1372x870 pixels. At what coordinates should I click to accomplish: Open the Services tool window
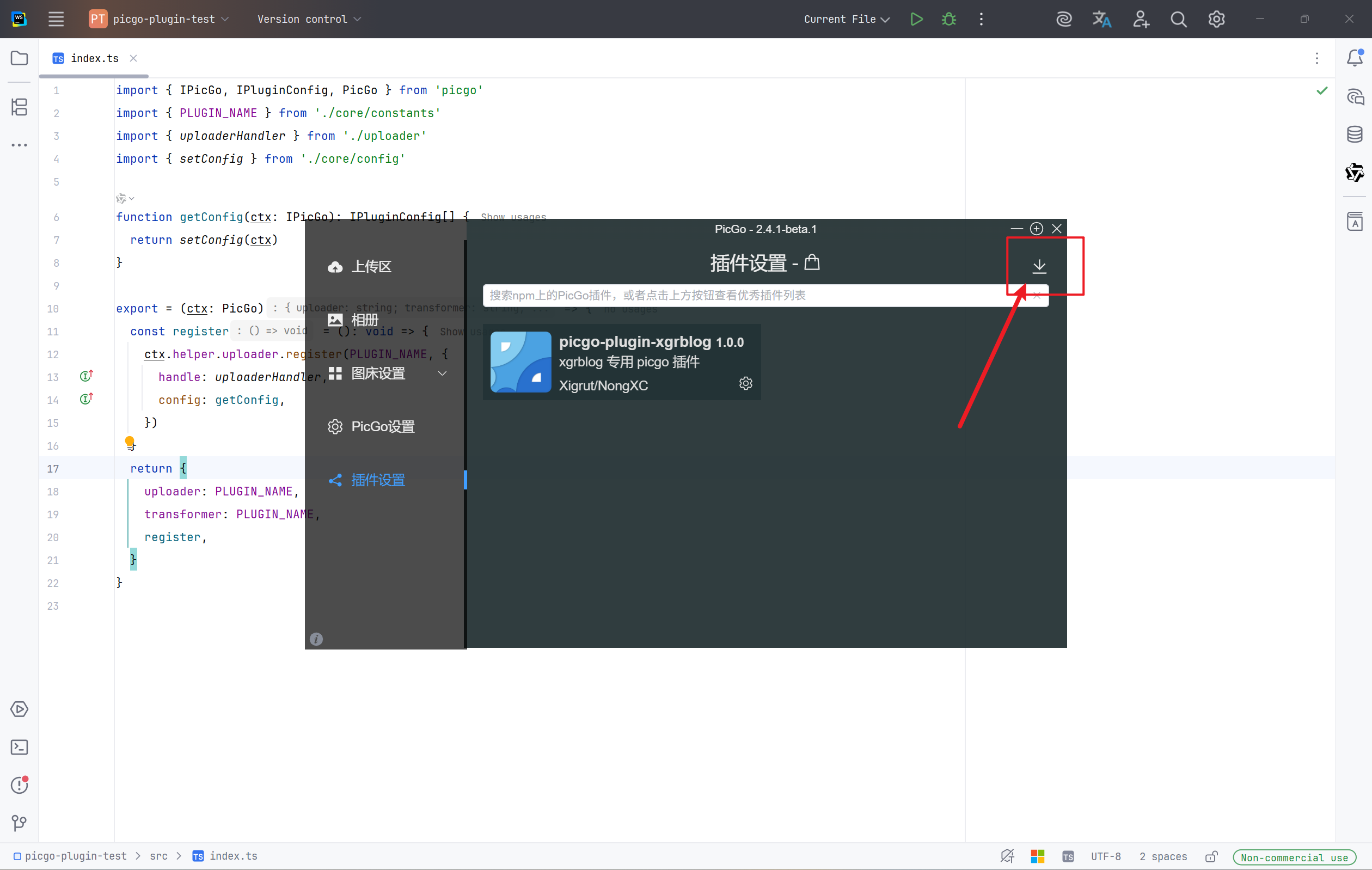click(20, 709)
